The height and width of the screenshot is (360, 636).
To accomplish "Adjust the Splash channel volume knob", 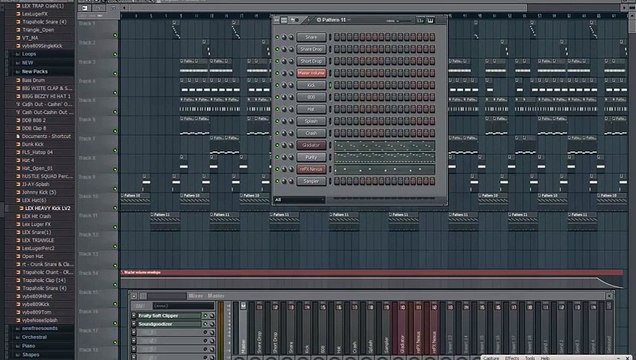I will [291, 121].
